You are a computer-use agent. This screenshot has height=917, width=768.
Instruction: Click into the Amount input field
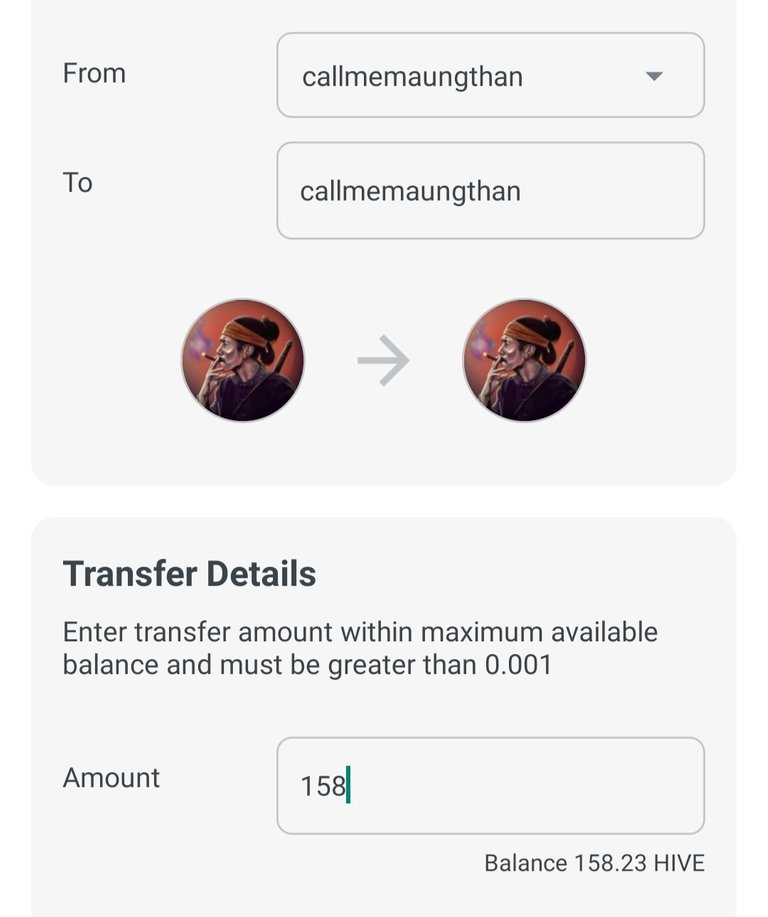[490, 786]
